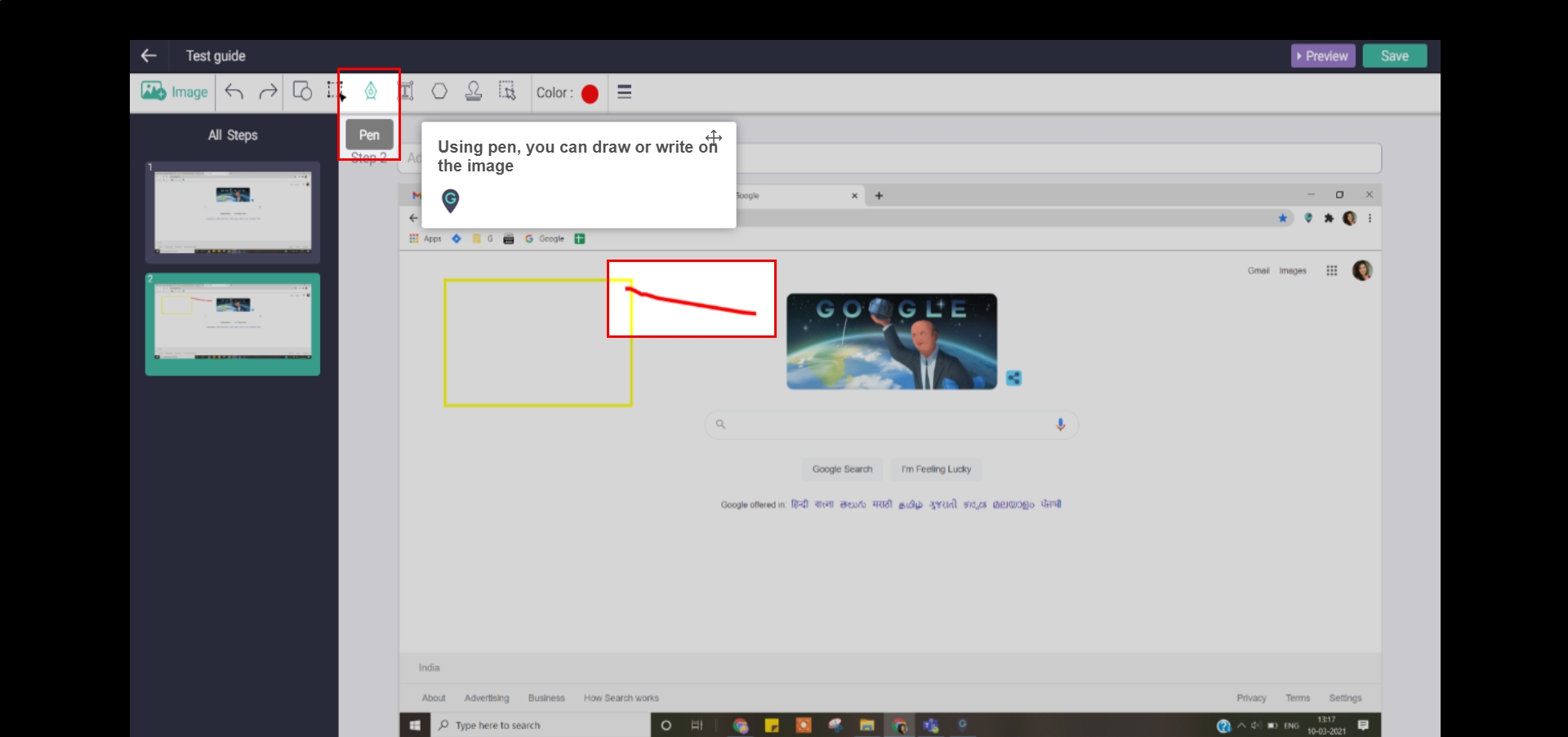Click the All Steps heading
1568x737 pixels.
tap(233, 135)
